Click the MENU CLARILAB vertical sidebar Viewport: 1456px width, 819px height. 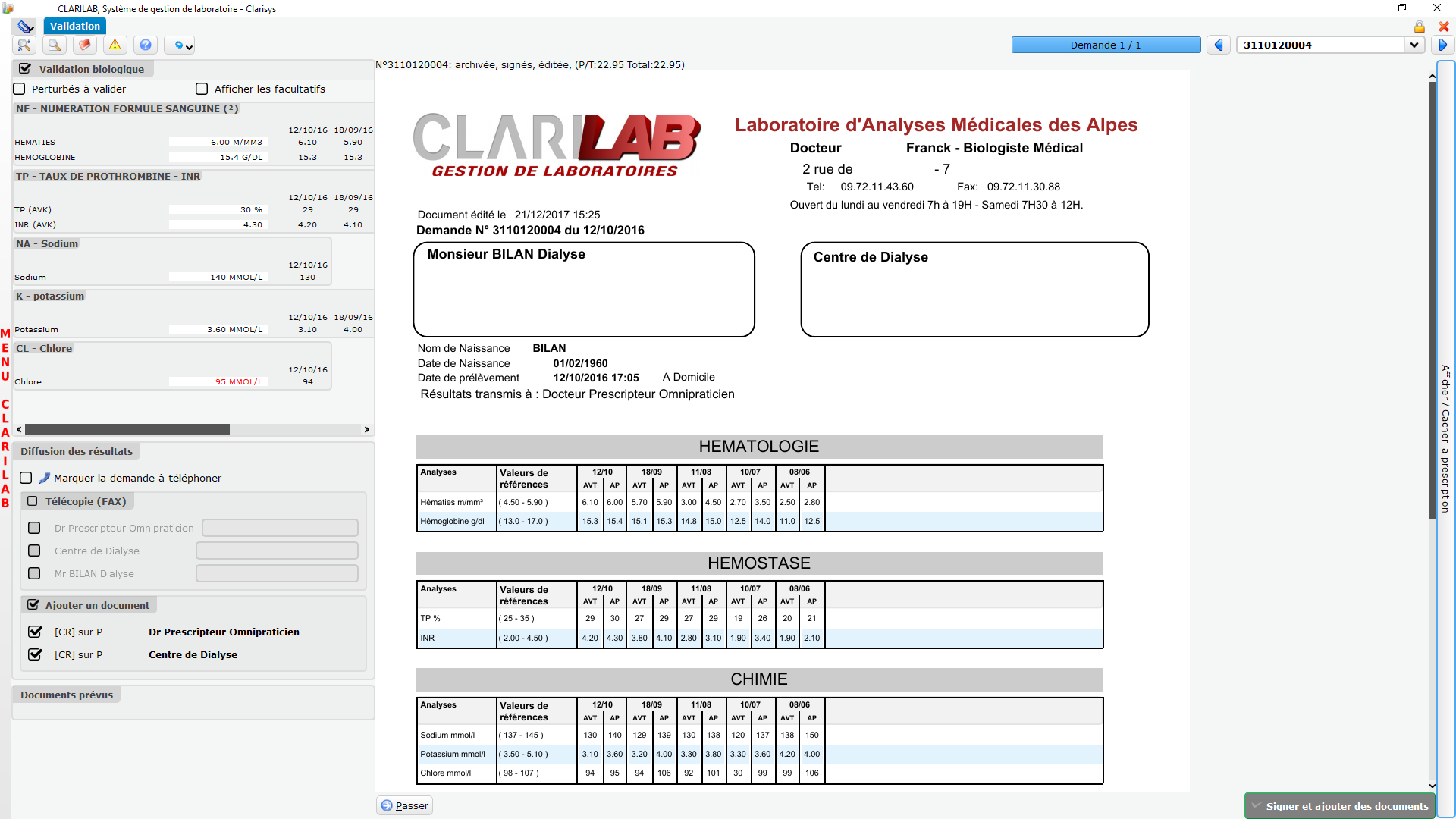pyautogui.click(x=5, y=419)
